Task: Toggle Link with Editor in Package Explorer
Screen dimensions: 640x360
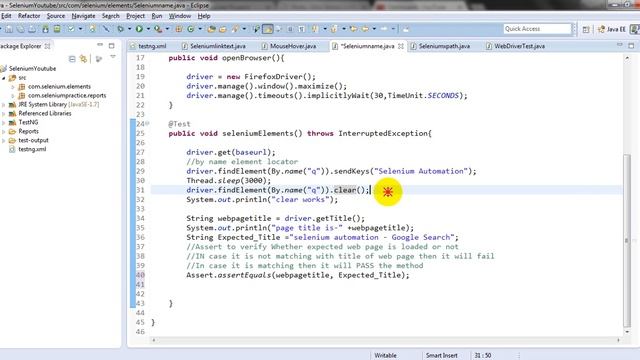Action: tap(83, 59)
